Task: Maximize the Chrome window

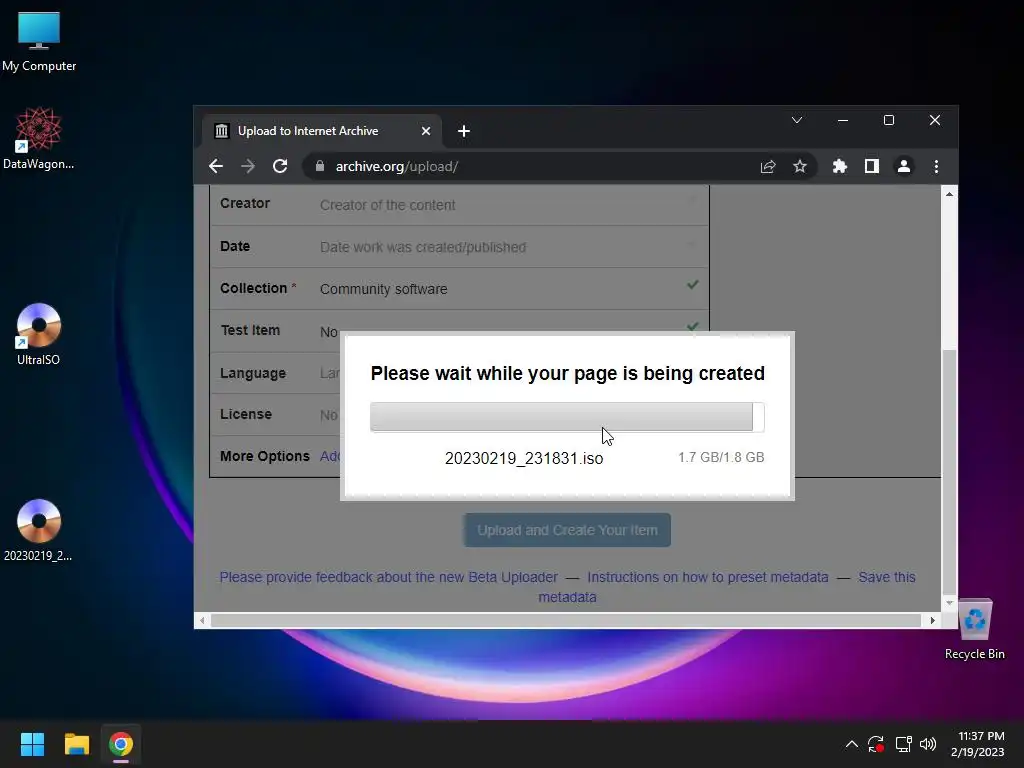Action: coord(889,120)
